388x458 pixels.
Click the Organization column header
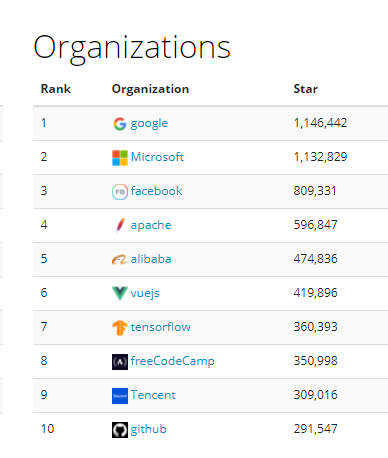(151, 89)
